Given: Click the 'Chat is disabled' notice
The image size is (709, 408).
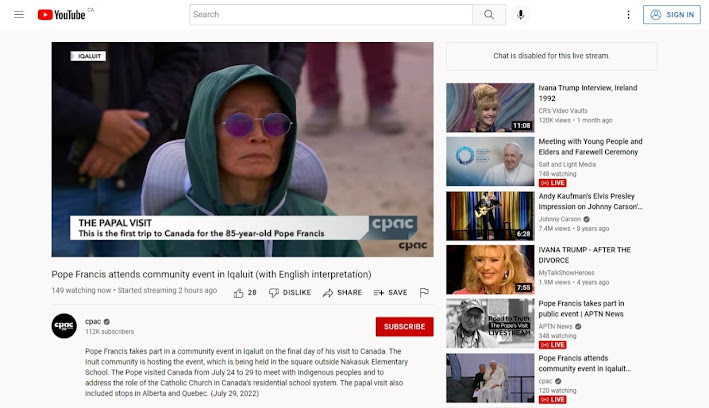Looking at the screenshot, I should pos(551,56).
